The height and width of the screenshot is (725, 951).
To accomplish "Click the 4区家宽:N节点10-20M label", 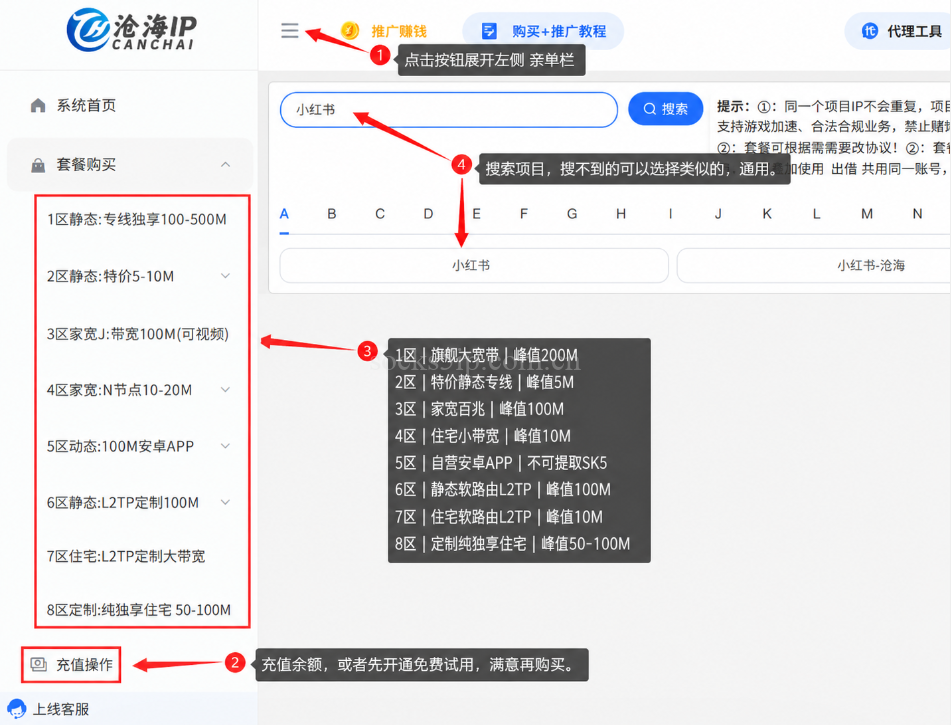I will (x=119, y=390).
